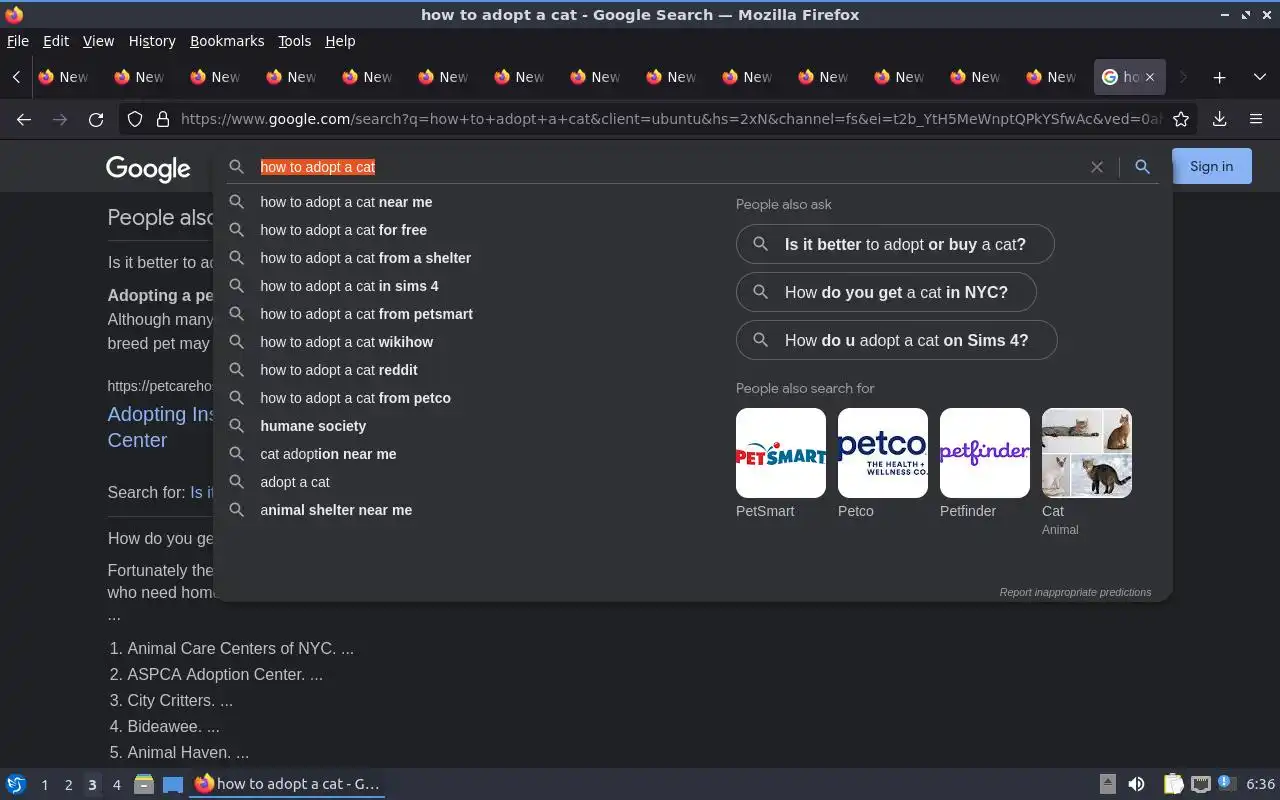
Task: Open the Tools menu
Action: coord(294,41)
